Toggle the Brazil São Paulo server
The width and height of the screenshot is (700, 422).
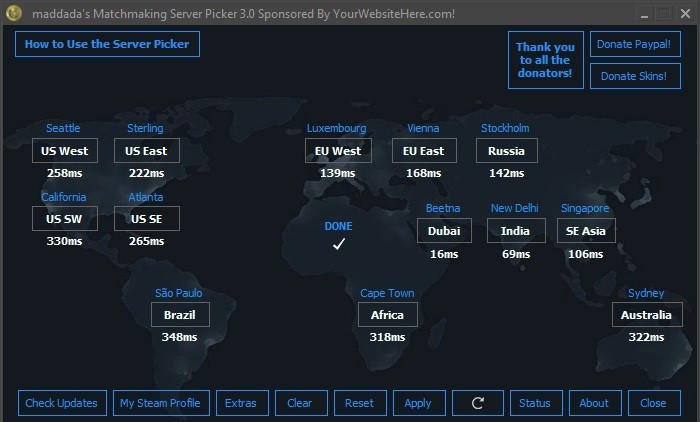[x=180, y=315]
